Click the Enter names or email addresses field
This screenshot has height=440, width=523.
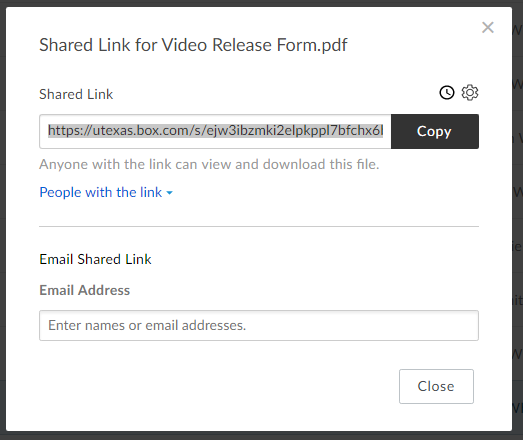[259, 326]
